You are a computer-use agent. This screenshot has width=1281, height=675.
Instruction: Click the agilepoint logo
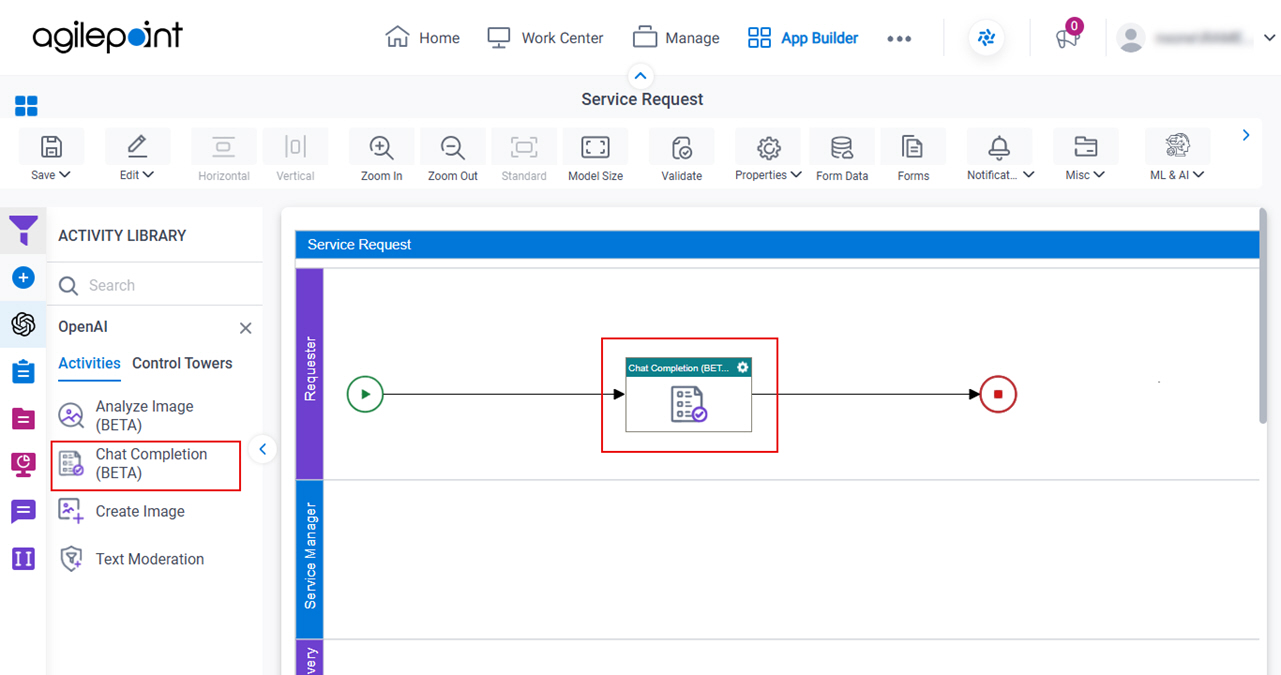tap(107, 37)
